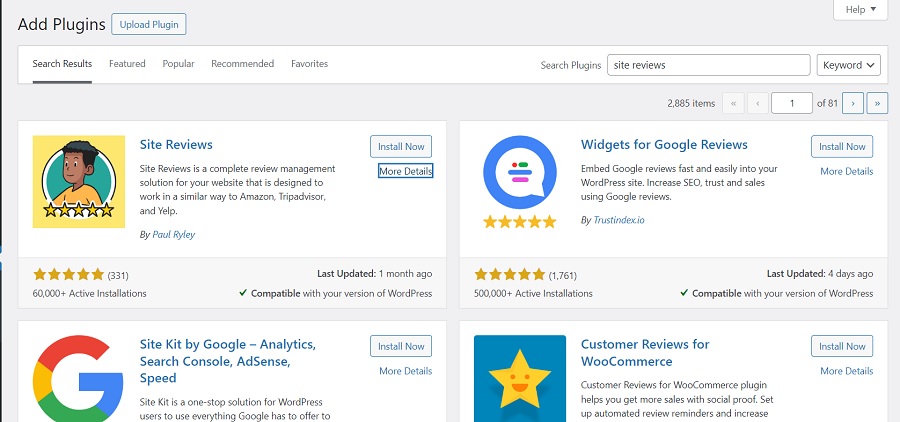Go to previous results page arrow

click(x=758, y=103)
